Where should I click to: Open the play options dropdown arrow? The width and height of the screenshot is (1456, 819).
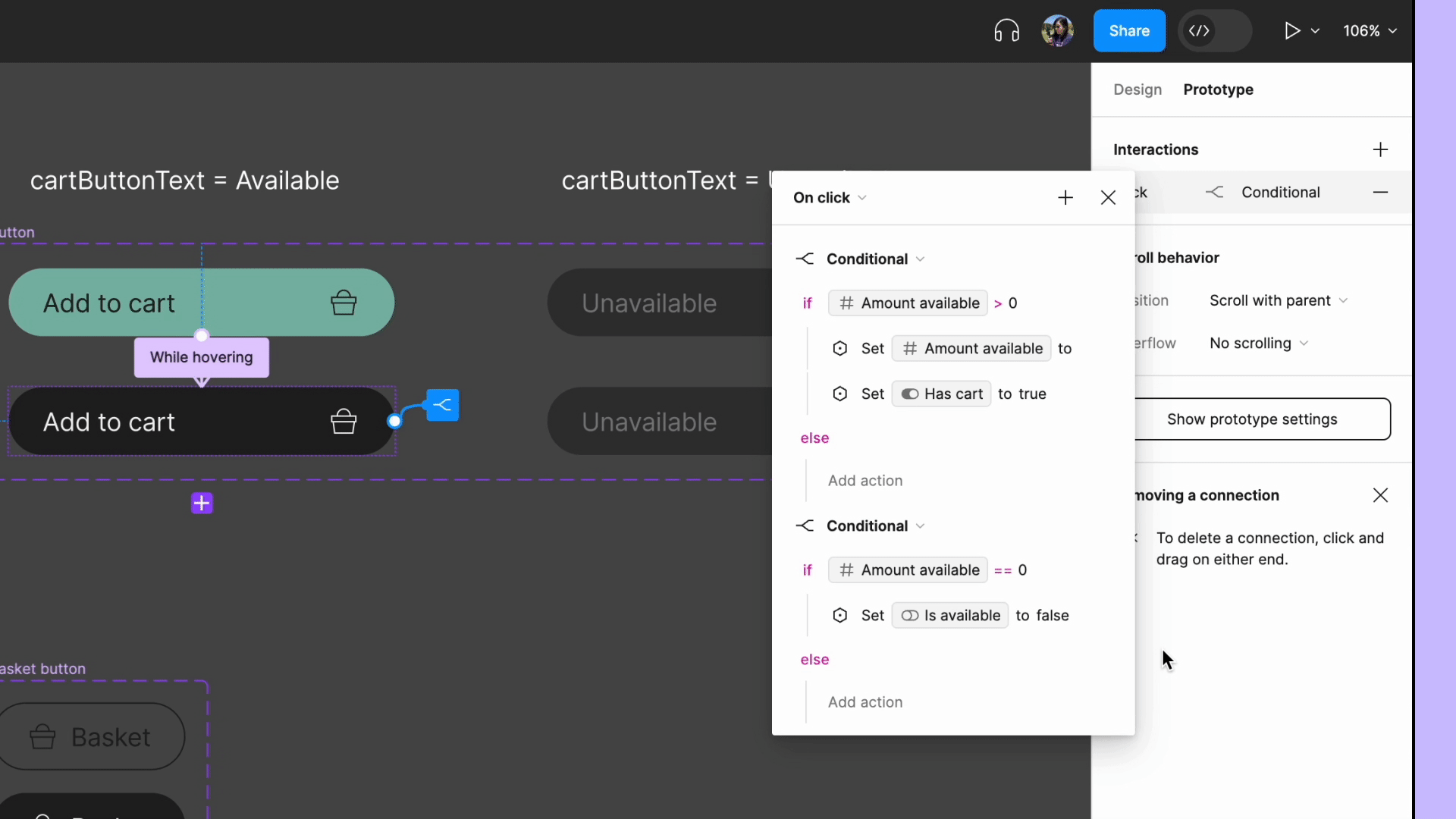click(x=1316, y=31)
